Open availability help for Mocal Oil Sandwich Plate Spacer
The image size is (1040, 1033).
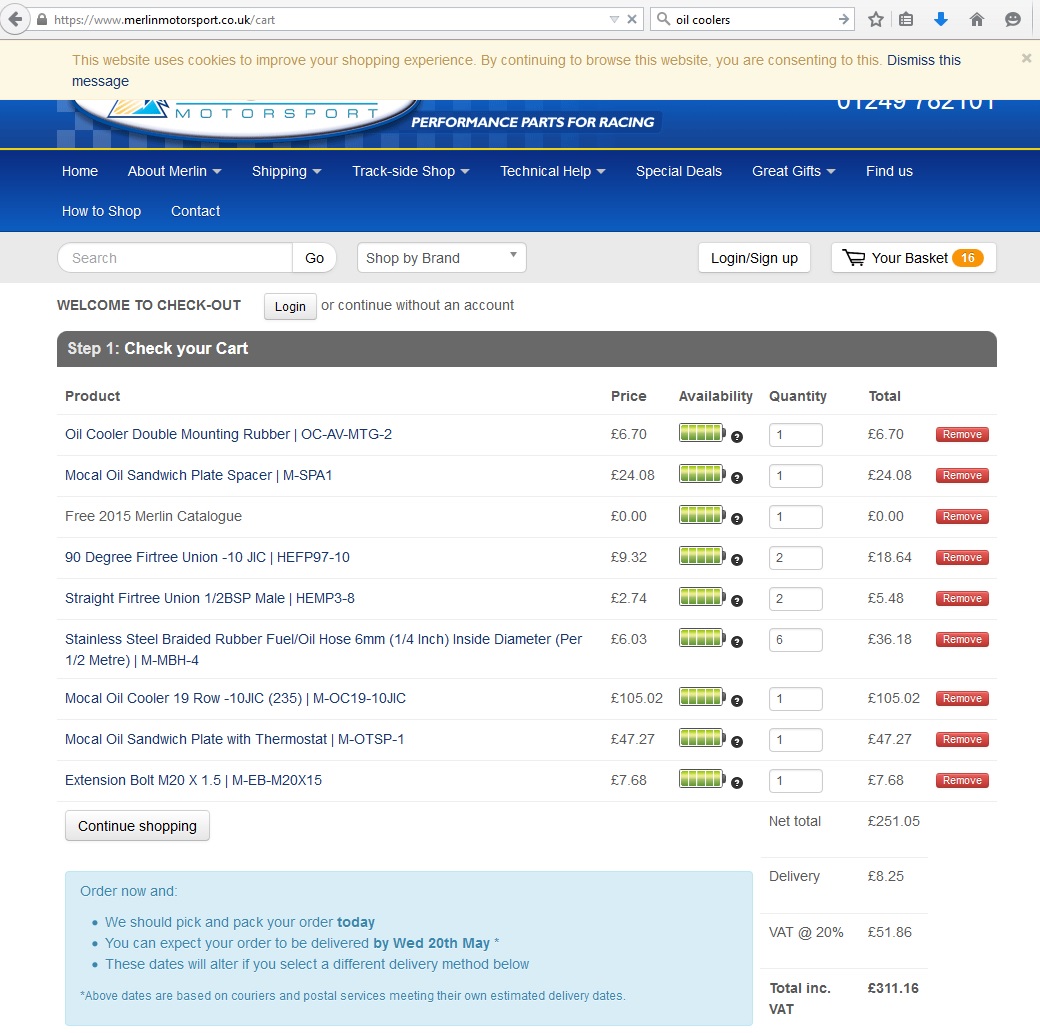click(736, 478)
